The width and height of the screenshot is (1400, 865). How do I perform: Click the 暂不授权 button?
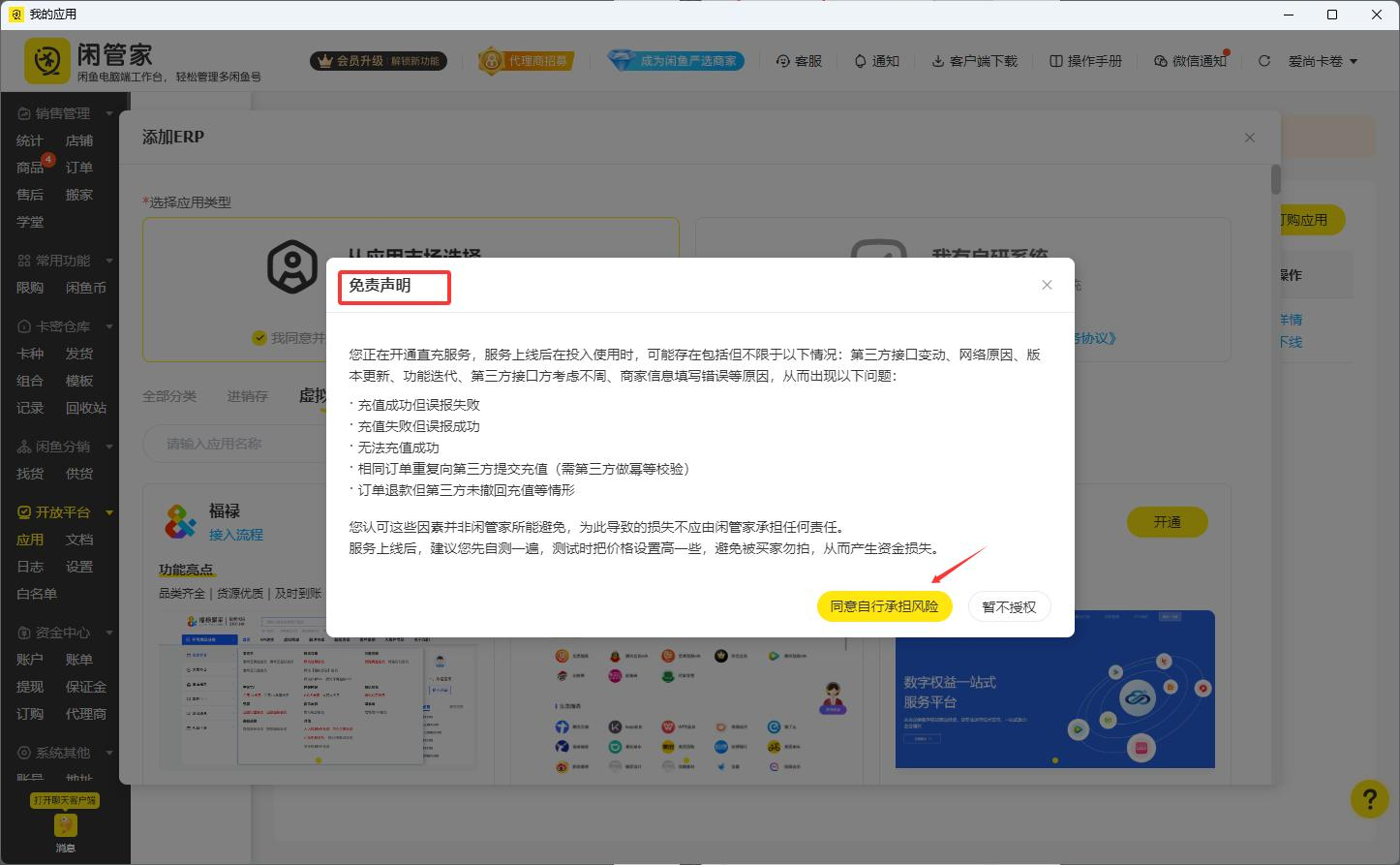coord(1009,605)
